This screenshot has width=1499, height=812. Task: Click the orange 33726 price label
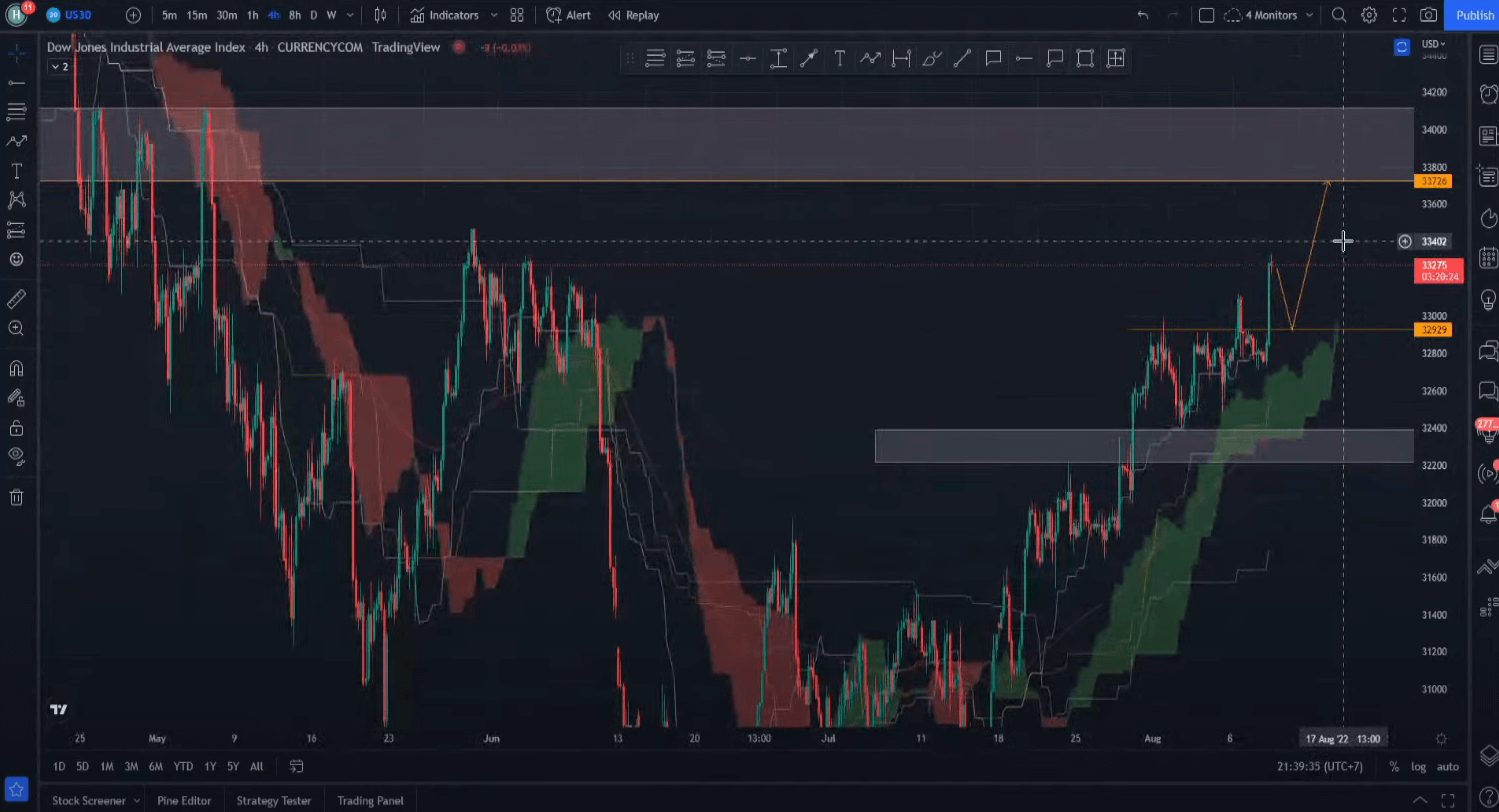tap(1433, 181)
